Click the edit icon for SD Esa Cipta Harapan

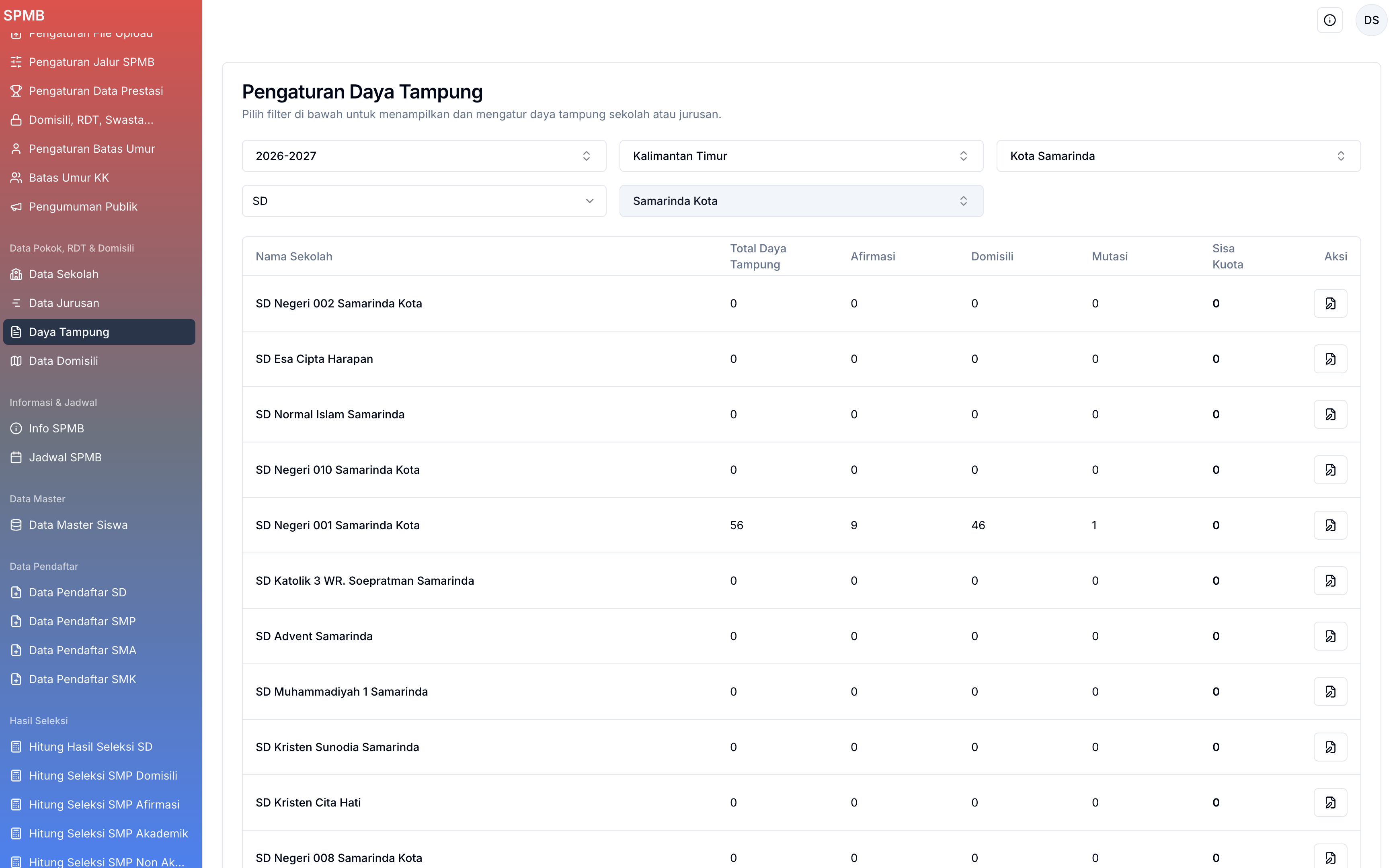tap(1331, 358)
